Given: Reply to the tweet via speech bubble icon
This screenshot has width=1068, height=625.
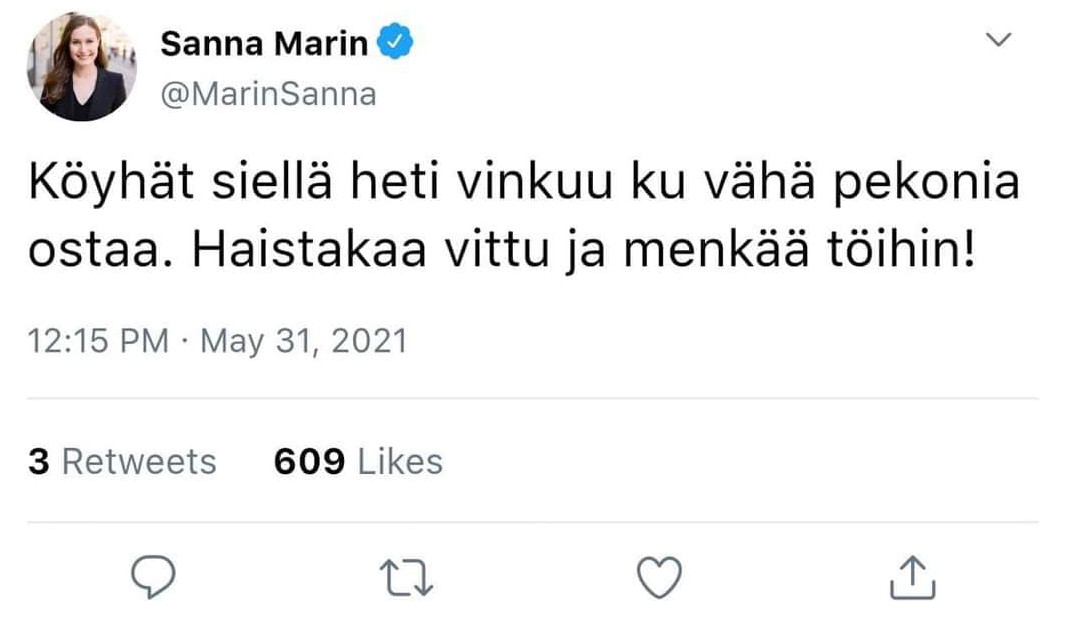Looking at the screenshot, I should coord(153,577).
